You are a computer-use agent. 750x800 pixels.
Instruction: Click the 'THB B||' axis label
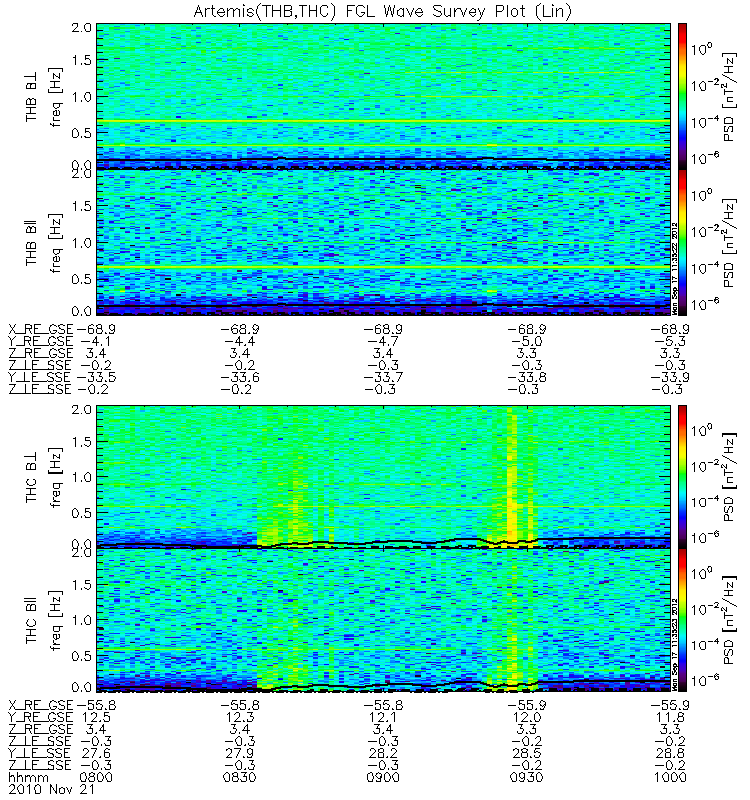[32, 243]
